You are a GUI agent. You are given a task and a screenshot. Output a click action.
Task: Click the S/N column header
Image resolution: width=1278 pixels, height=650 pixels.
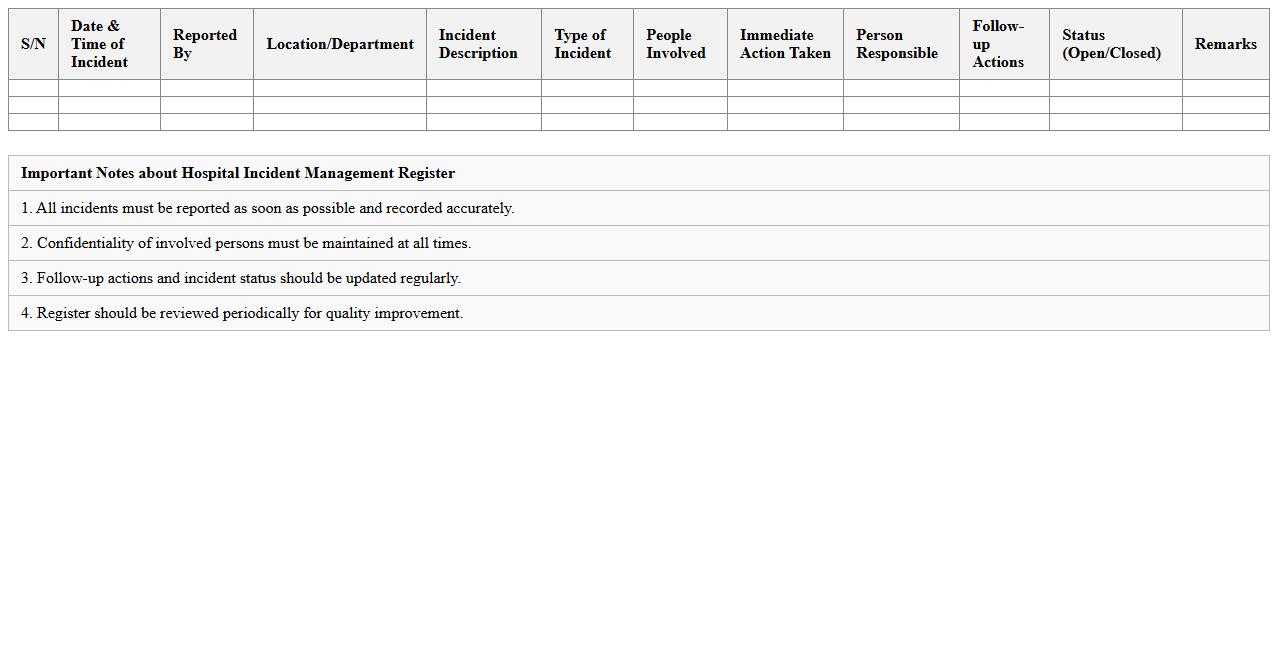pos(32,44)
